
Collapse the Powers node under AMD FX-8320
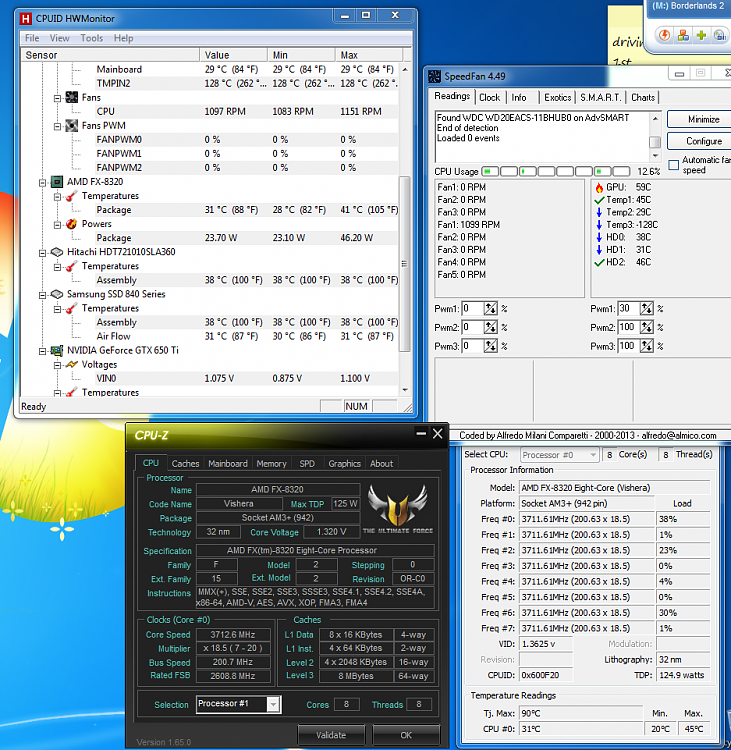pos(57,224)
